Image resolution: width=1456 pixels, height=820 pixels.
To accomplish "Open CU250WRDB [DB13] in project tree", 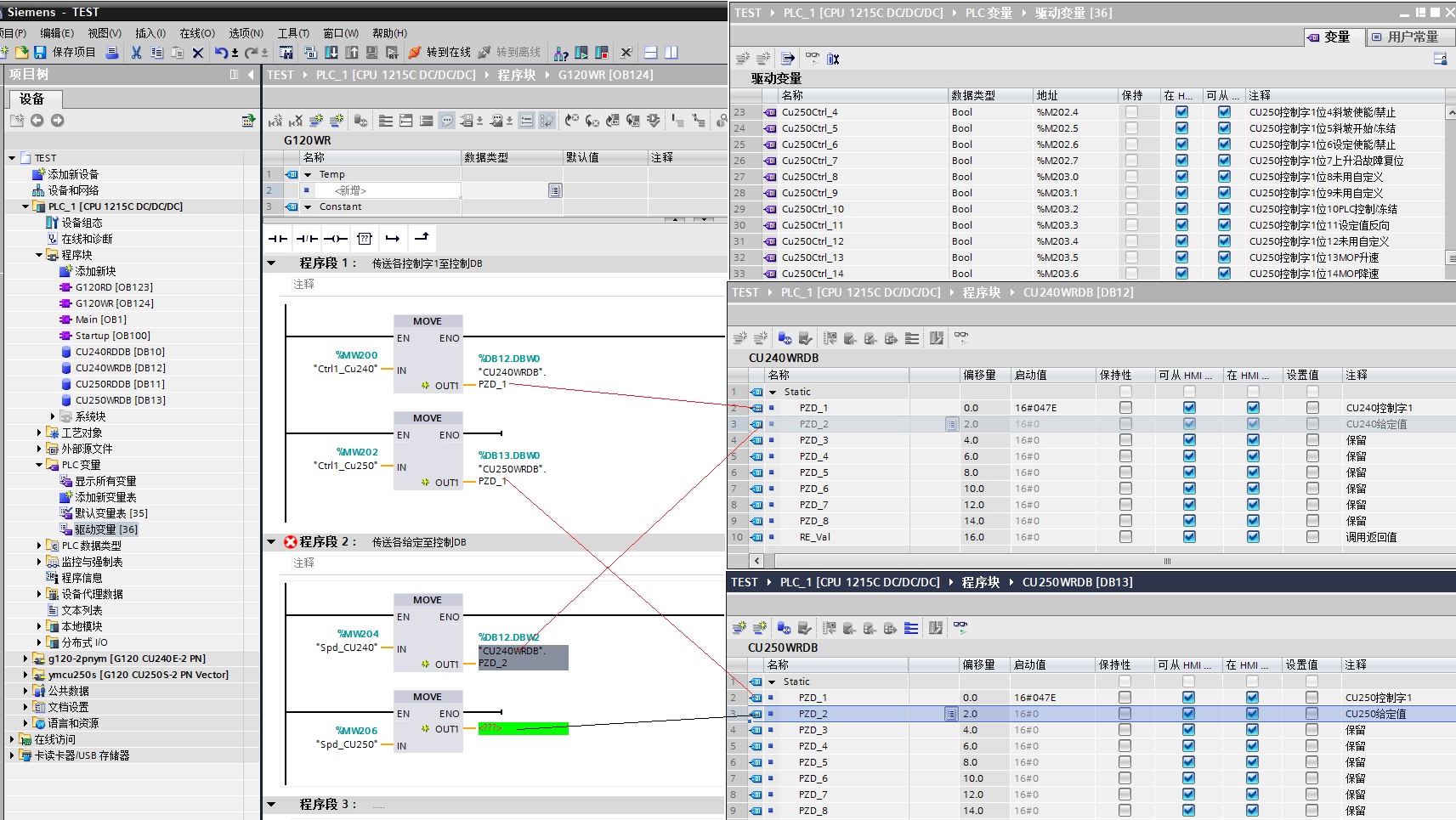I will (120, 400).
